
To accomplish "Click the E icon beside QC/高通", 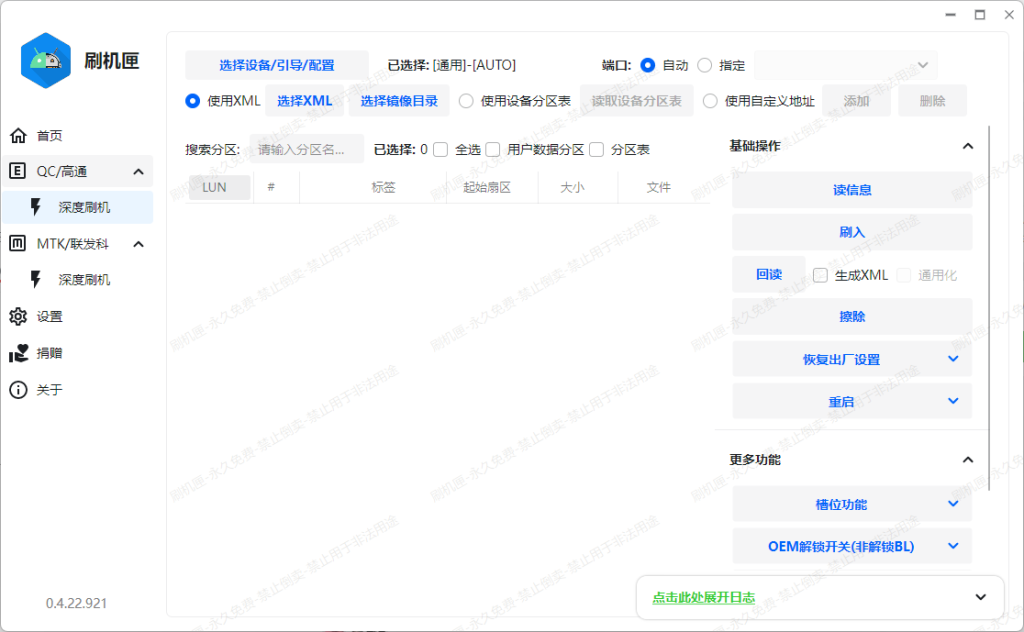I will click(x=16, y=171).
